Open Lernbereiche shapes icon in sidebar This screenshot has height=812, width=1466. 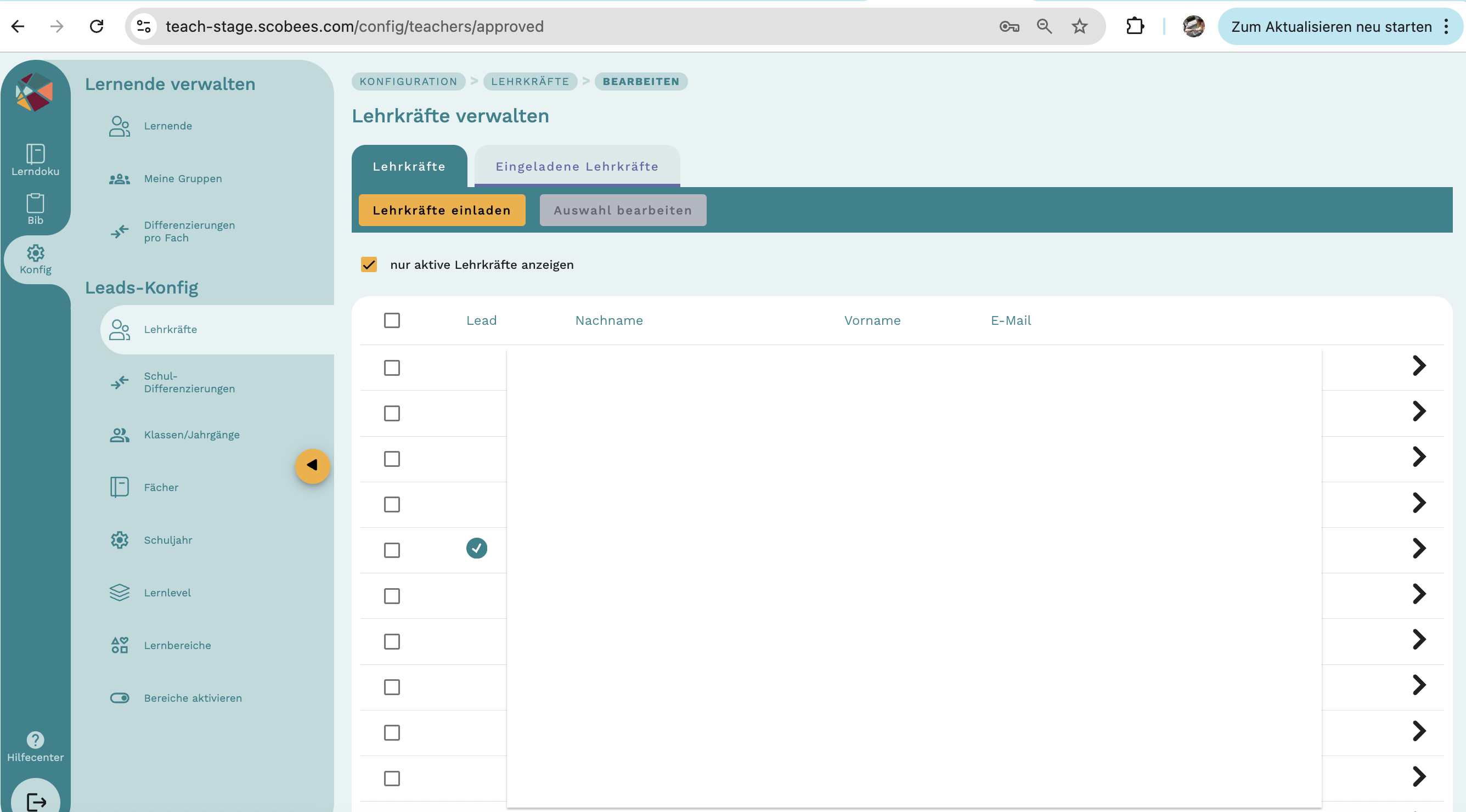coord(120,645)
